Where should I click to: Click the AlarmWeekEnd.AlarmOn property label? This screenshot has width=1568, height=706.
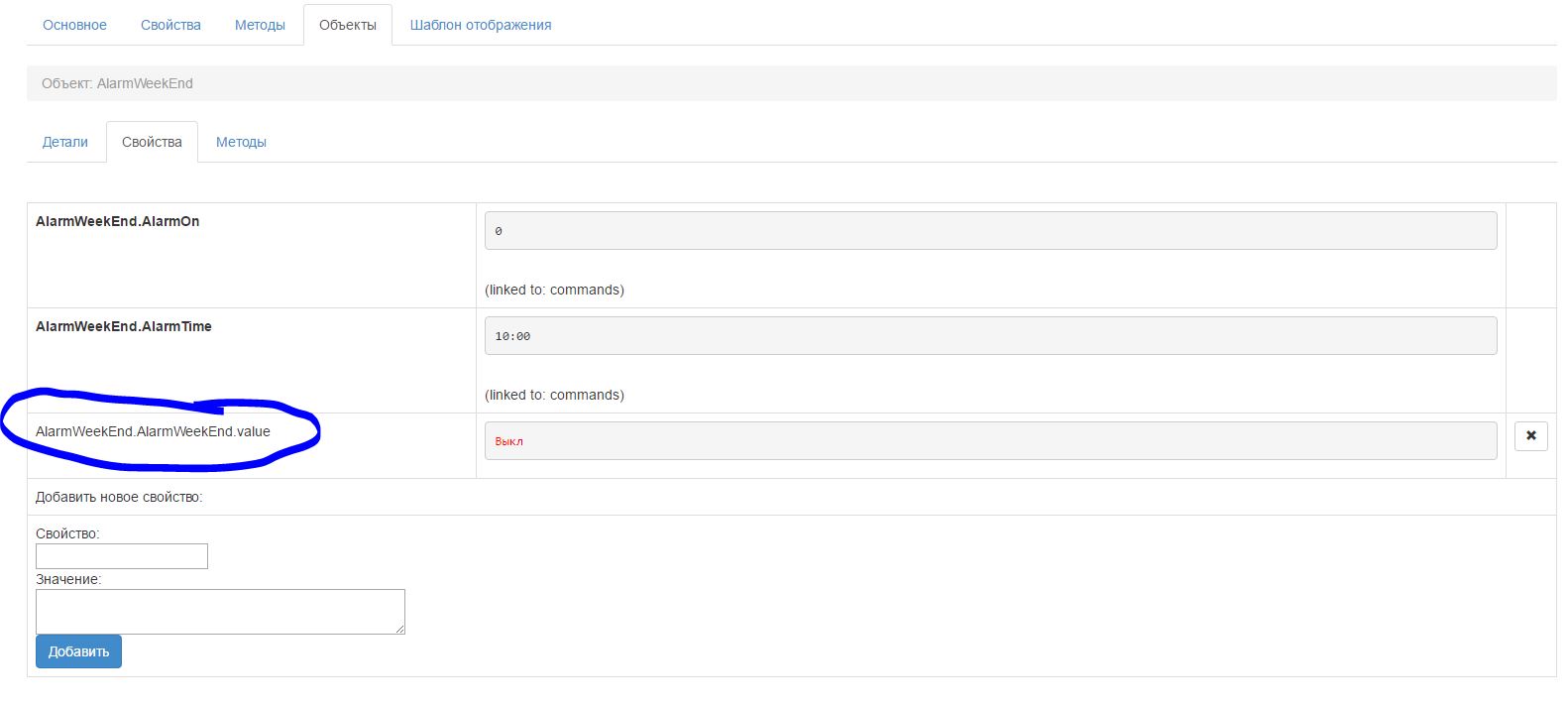(x=118, y=221)
